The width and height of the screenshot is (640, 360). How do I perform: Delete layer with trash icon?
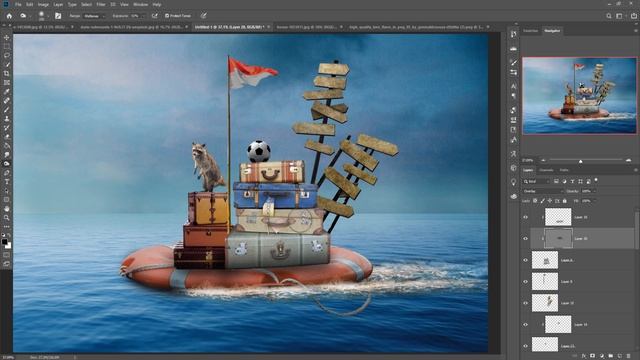click(x=629, y=356)
